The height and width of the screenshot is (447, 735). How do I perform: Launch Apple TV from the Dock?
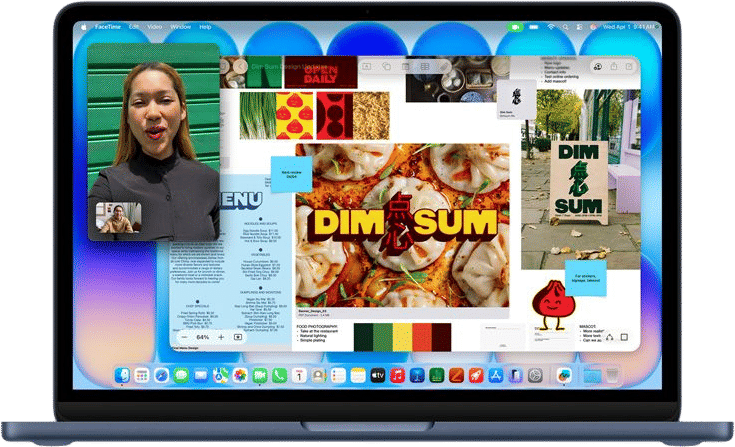378,375
